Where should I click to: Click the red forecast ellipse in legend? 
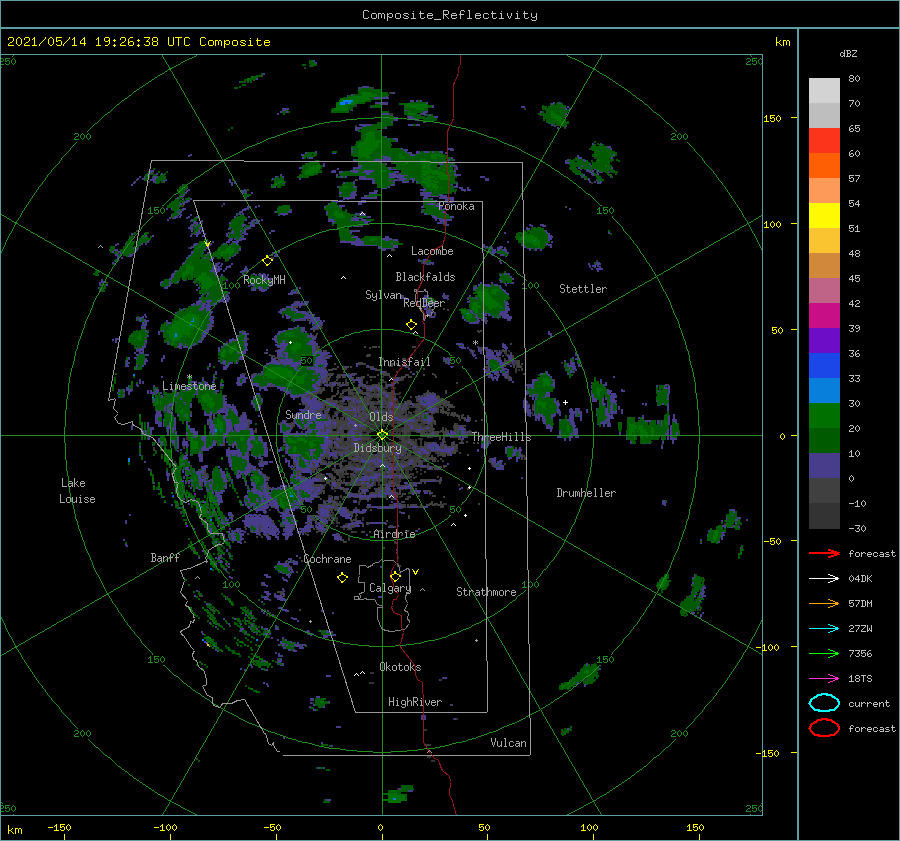click(x=824, y=728)
